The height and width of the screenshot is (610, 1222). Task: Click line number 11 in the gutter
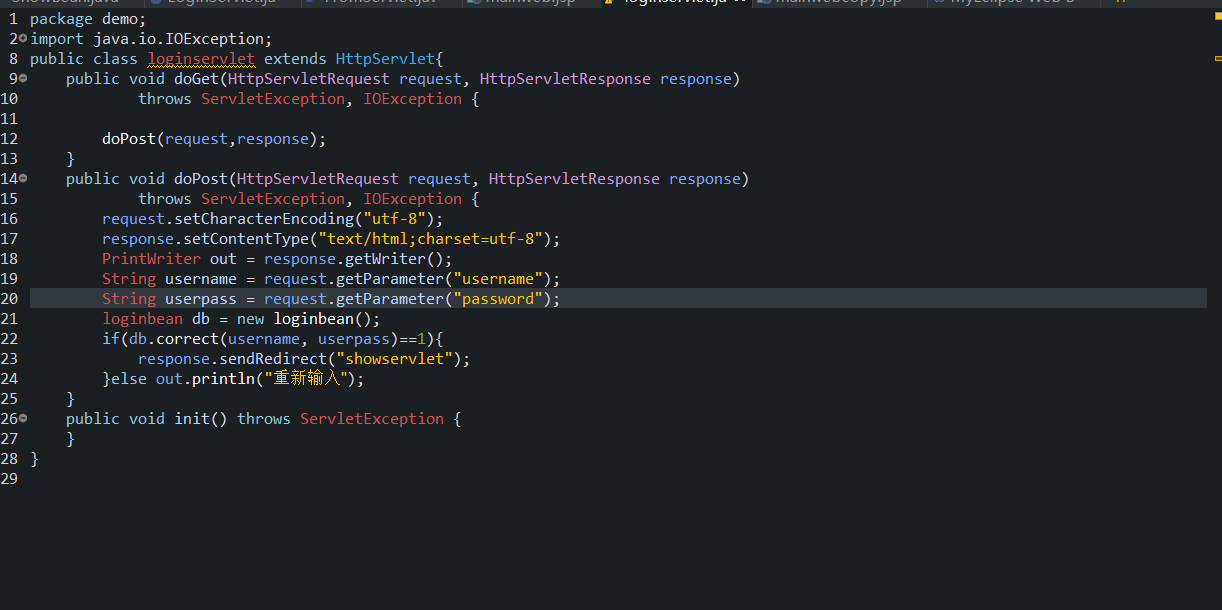9,119
